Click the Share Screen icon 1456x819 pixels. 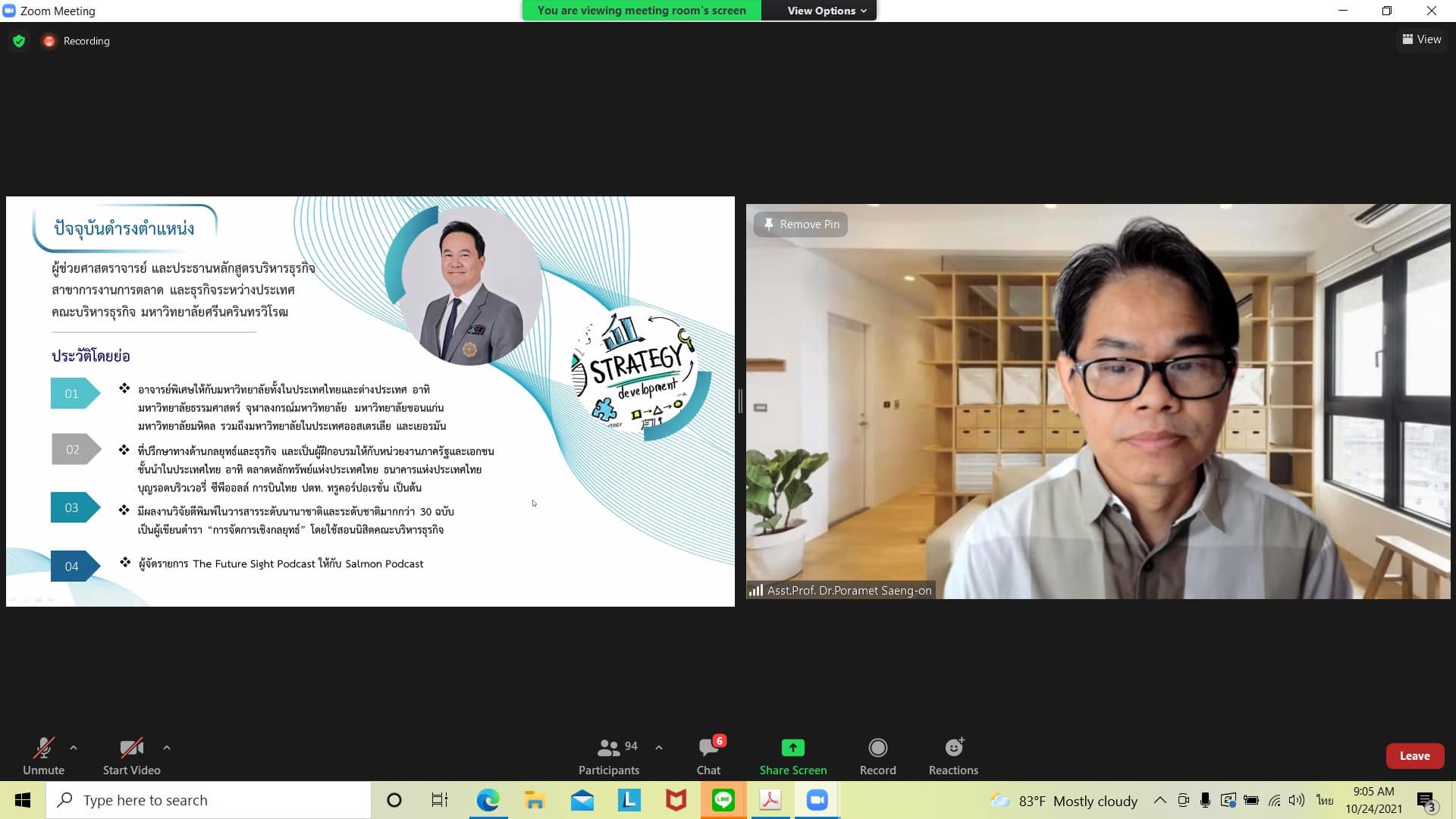click(x=792, y=748)
